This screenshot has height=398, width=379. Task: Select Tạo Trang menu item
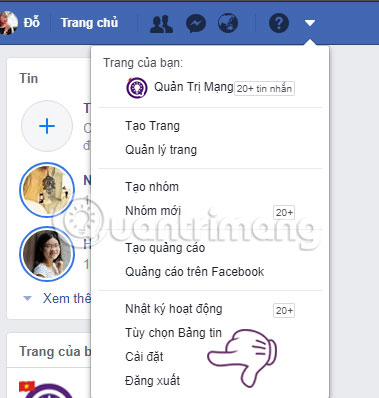pos(152,126)
